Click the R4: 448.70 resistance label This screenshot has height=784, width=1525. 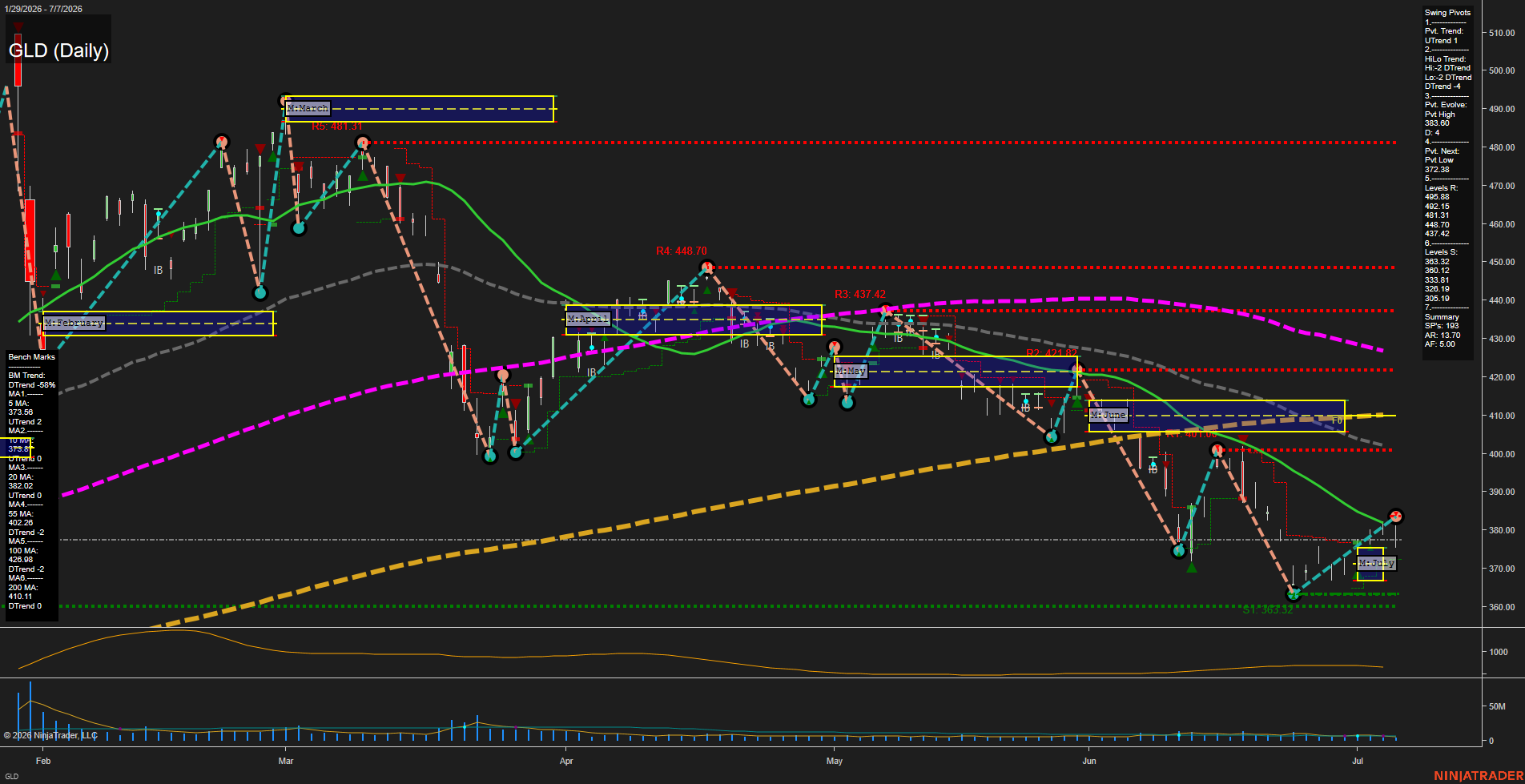pos(682,251)
